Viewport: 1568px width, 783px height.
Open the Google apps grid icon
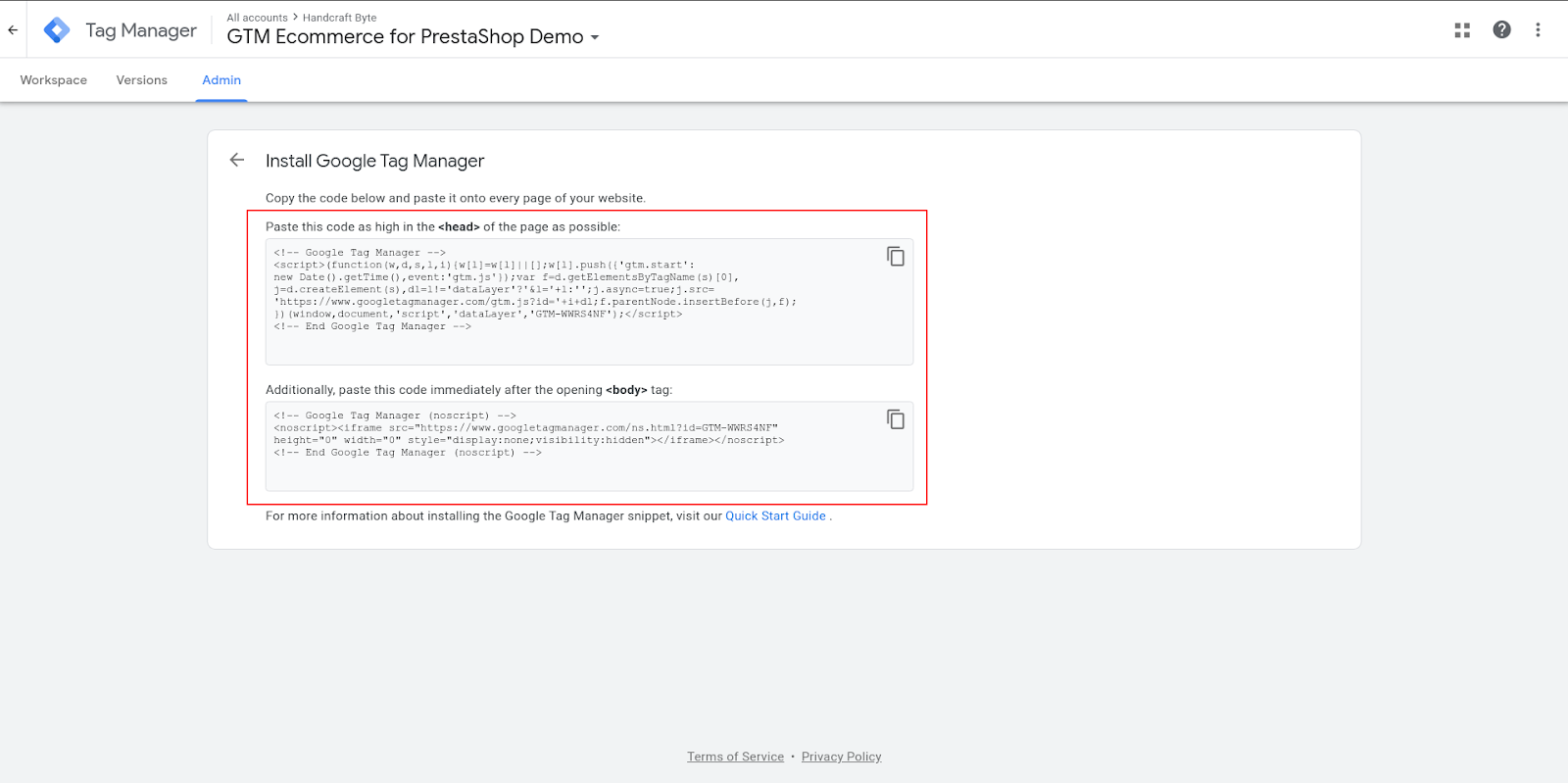(1462, 30)
